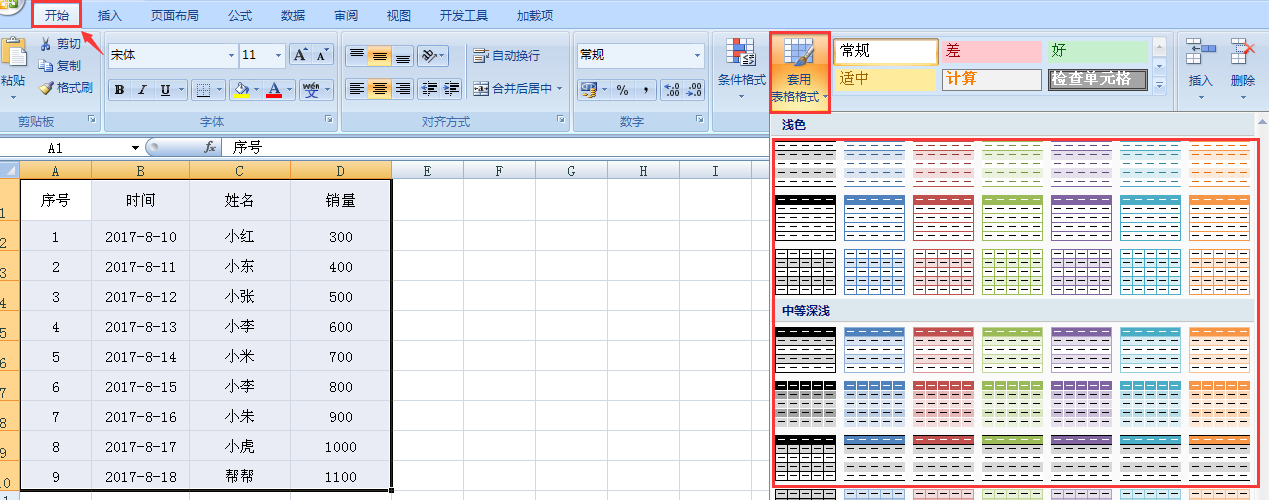1269x500 pixels.
Task: Toggle italic formatting
Action: click(x=143, y=90)
